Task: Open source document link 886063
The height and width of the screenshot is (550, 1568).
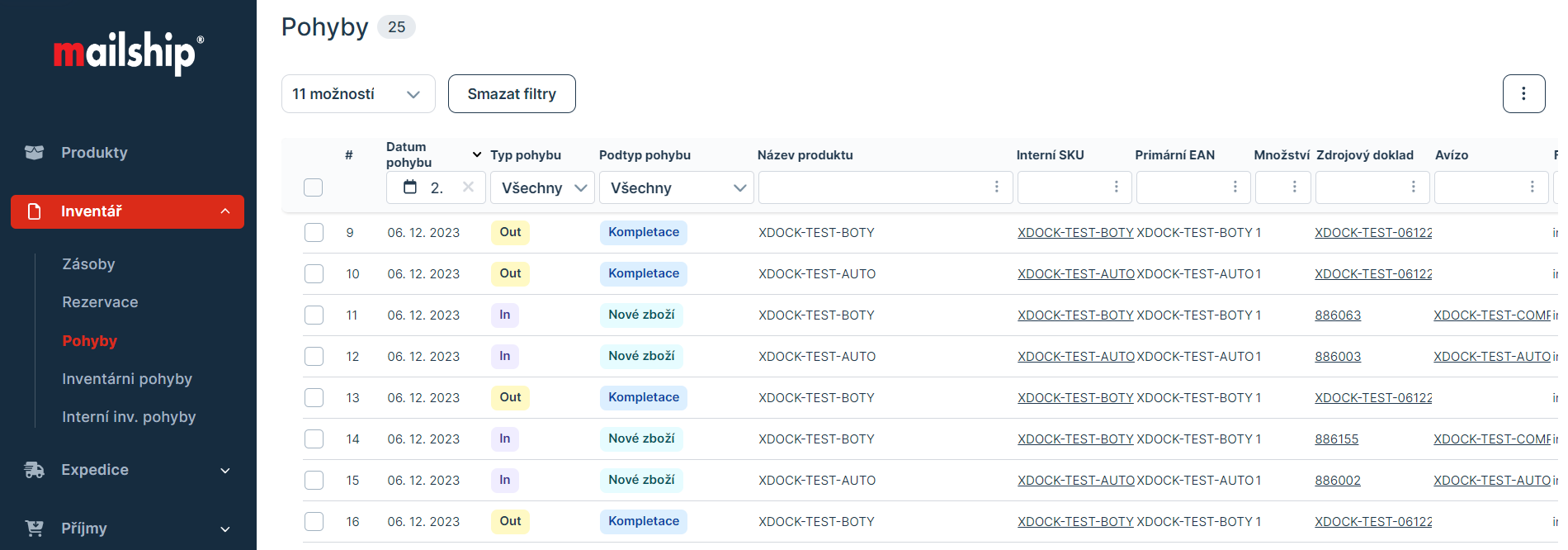Action: click(x=1338, y=315)
